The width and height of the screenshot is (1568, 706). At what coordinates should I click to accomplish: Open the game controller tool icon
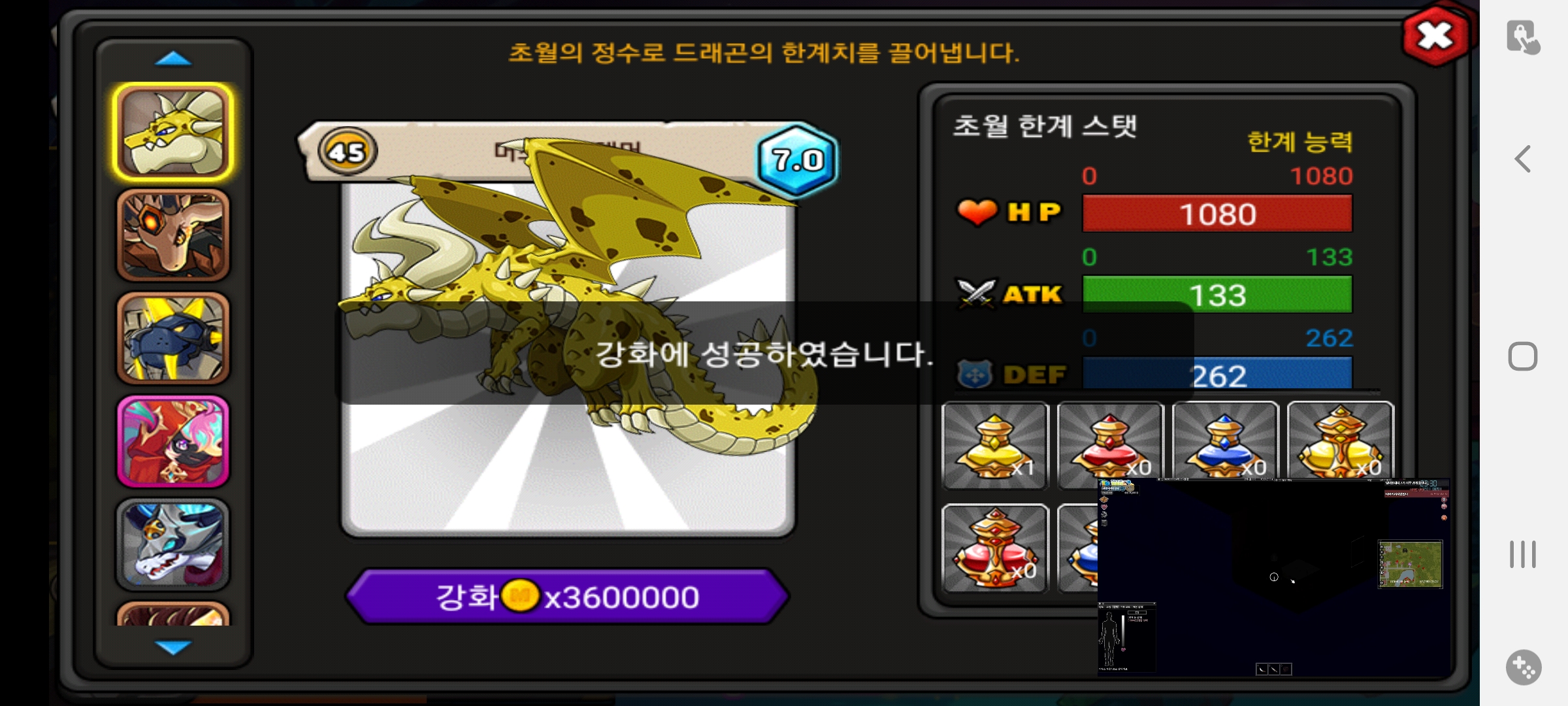coord(1524,667)
